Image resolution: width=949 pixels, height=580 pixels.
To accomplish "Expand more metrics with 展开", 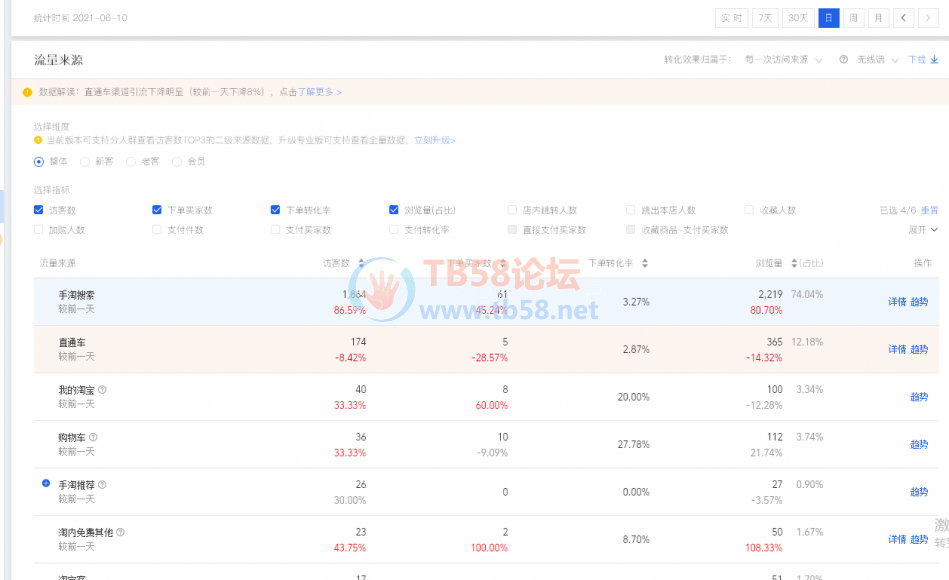I will [x=917, y=229].
